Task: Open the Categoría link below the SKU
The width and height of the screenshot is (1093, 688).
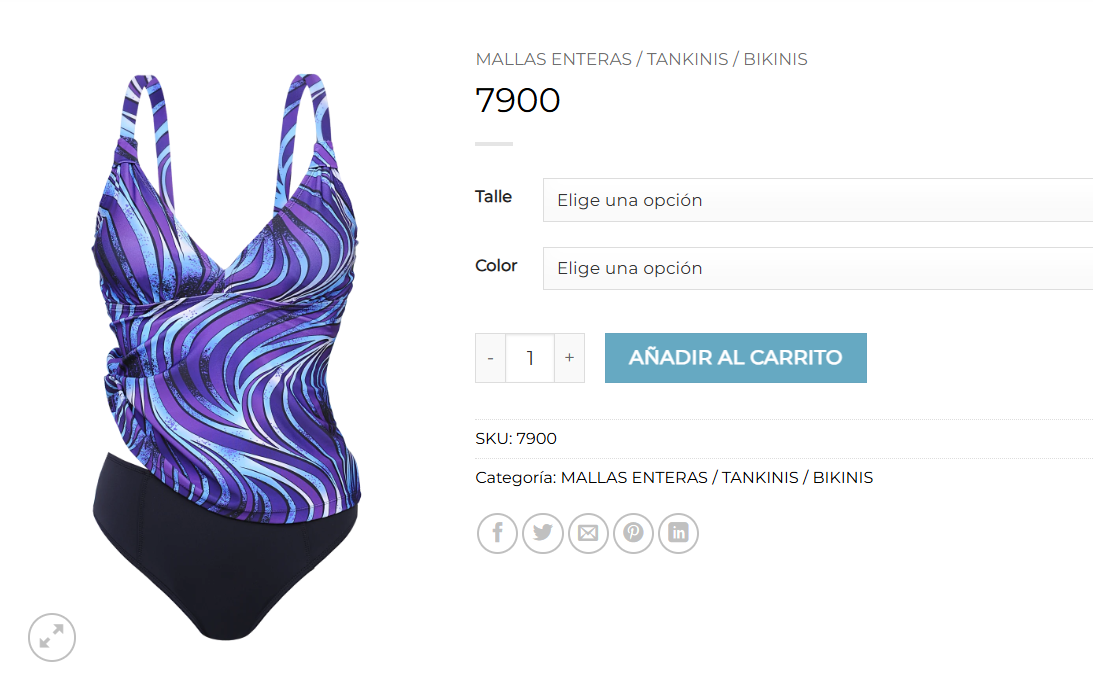Action: point(717,477)
